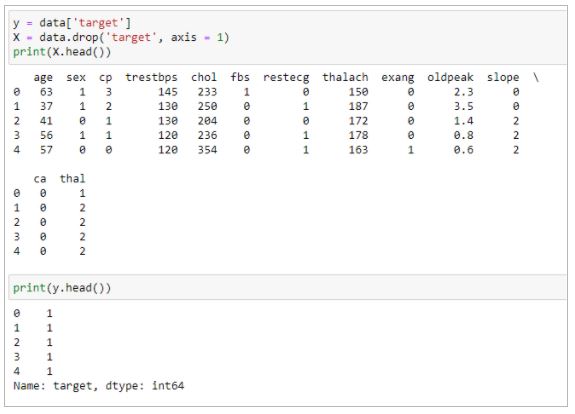The image size is (575, 414).
Task: Click the chol column header
Action: click(204, 77)
